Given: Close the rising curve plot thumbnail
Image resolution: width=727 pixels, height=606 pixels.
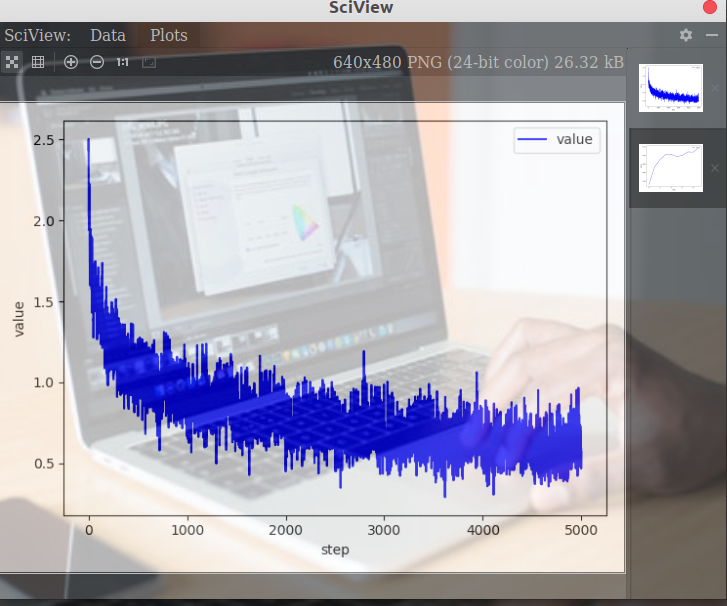Looking at the screenshot, I should (714, 168).
